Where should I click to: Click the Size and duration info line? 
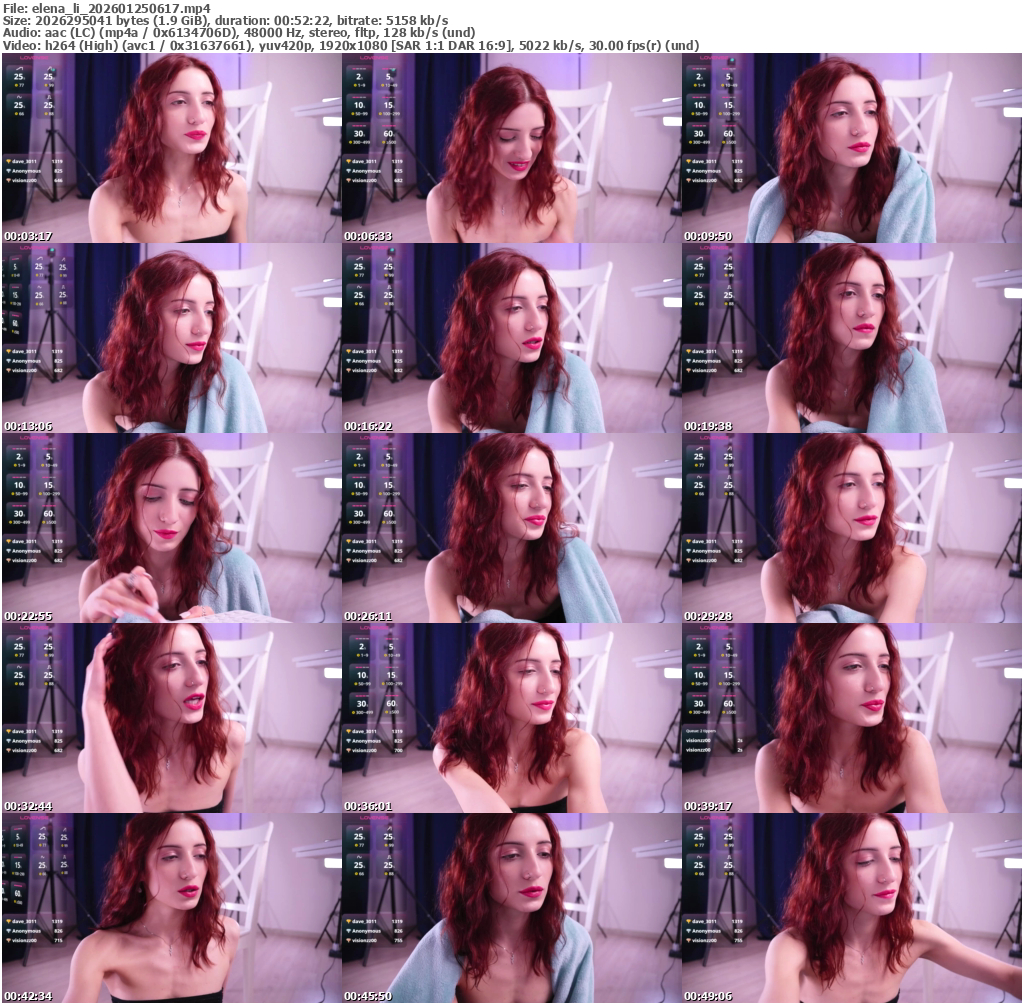(x=225, y=20)
